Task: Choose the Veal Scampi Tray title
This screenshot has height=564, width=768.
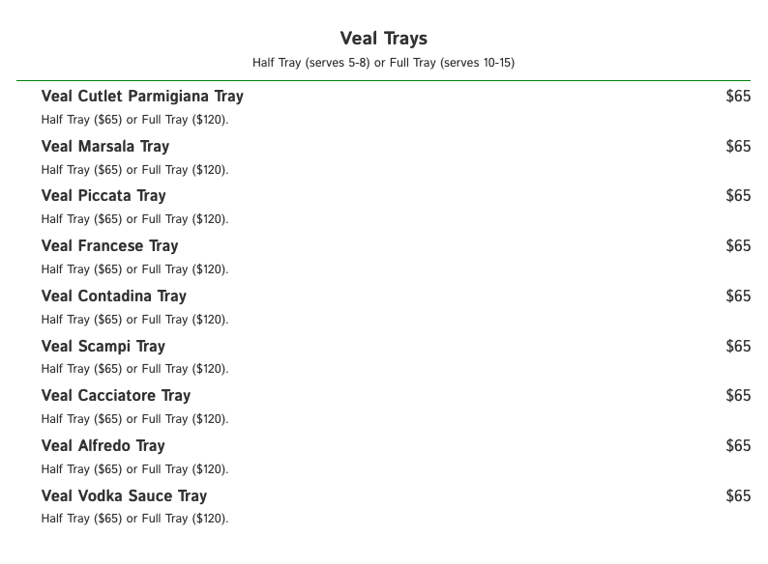Action: point(103,347)
